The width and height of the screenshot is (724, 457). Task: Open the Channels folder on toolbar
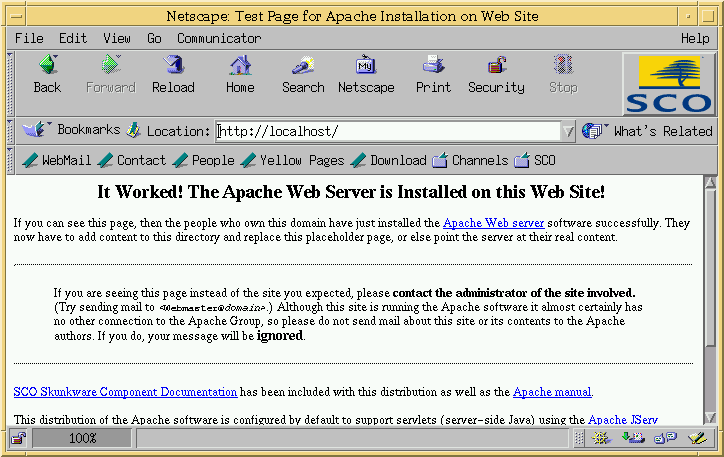coord(470,160)
